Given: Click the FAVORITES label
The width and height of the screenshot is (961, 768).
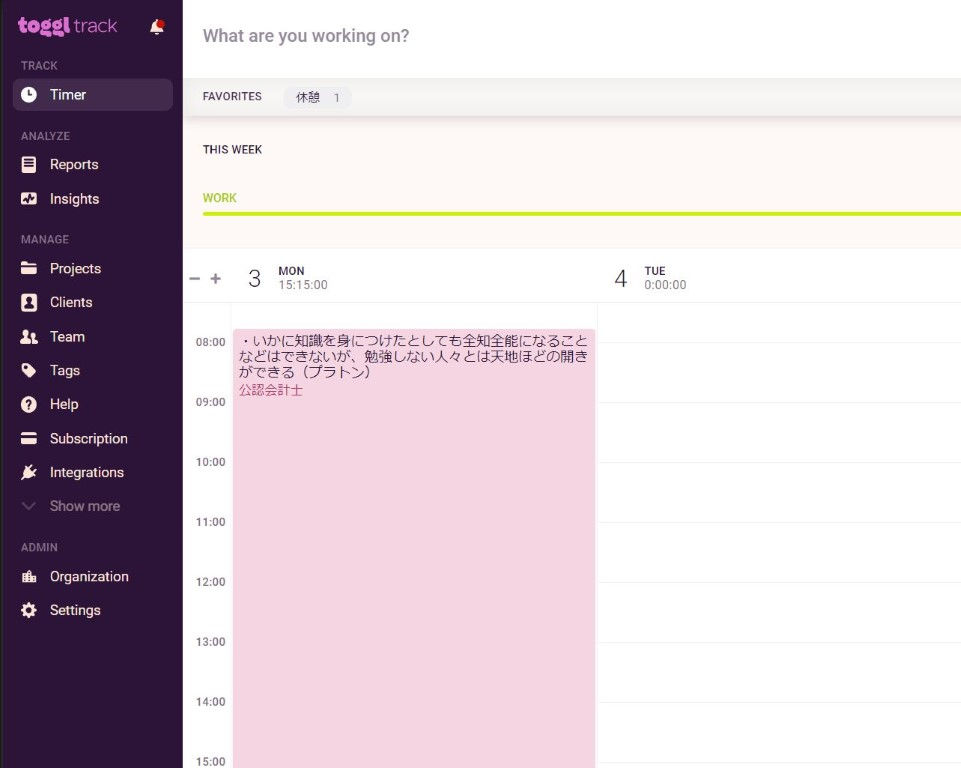Looking at the screenshot, I should pos(232,96).
